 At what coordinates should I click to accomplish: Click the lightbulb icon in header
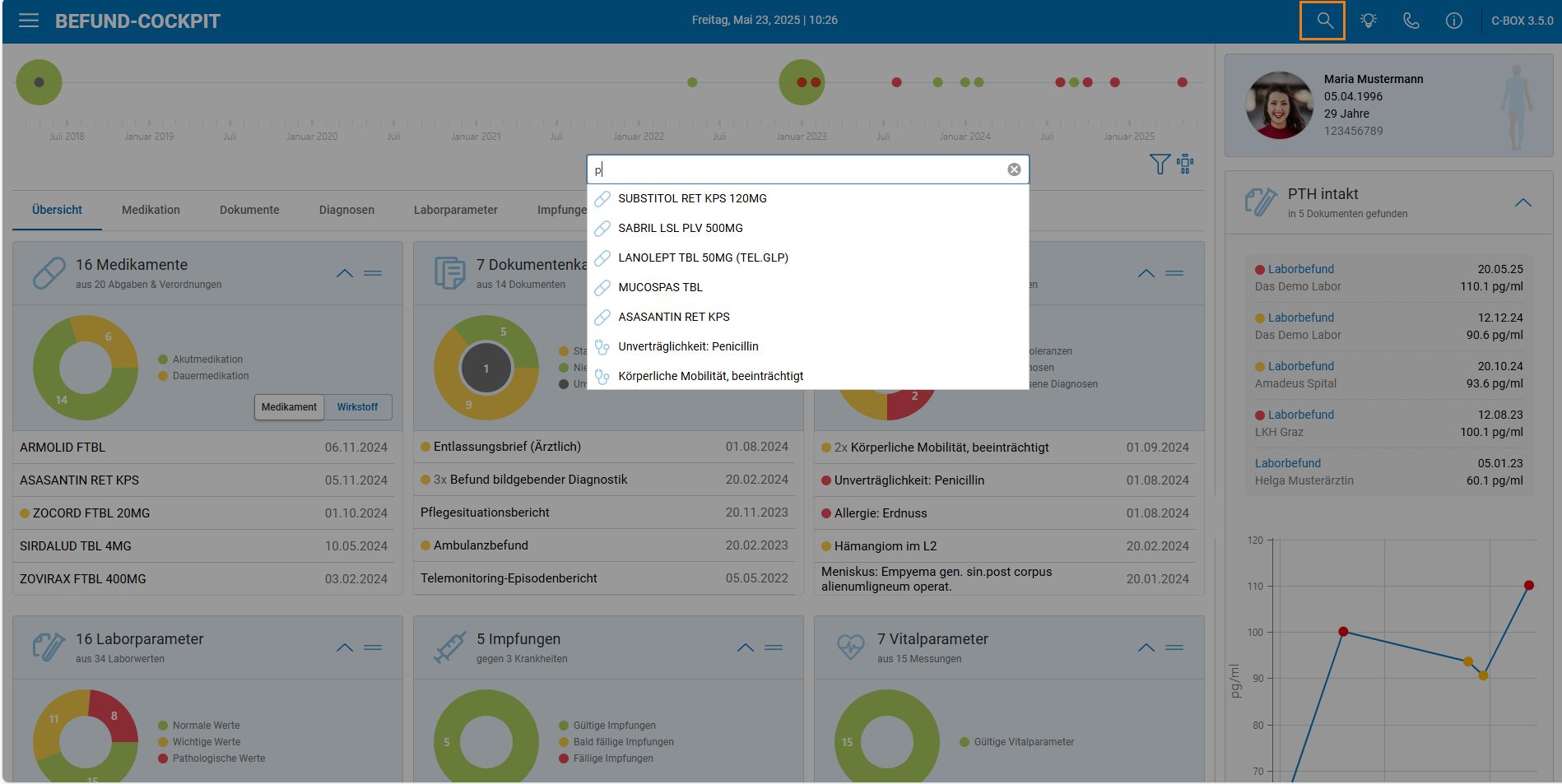[1368, 21]
